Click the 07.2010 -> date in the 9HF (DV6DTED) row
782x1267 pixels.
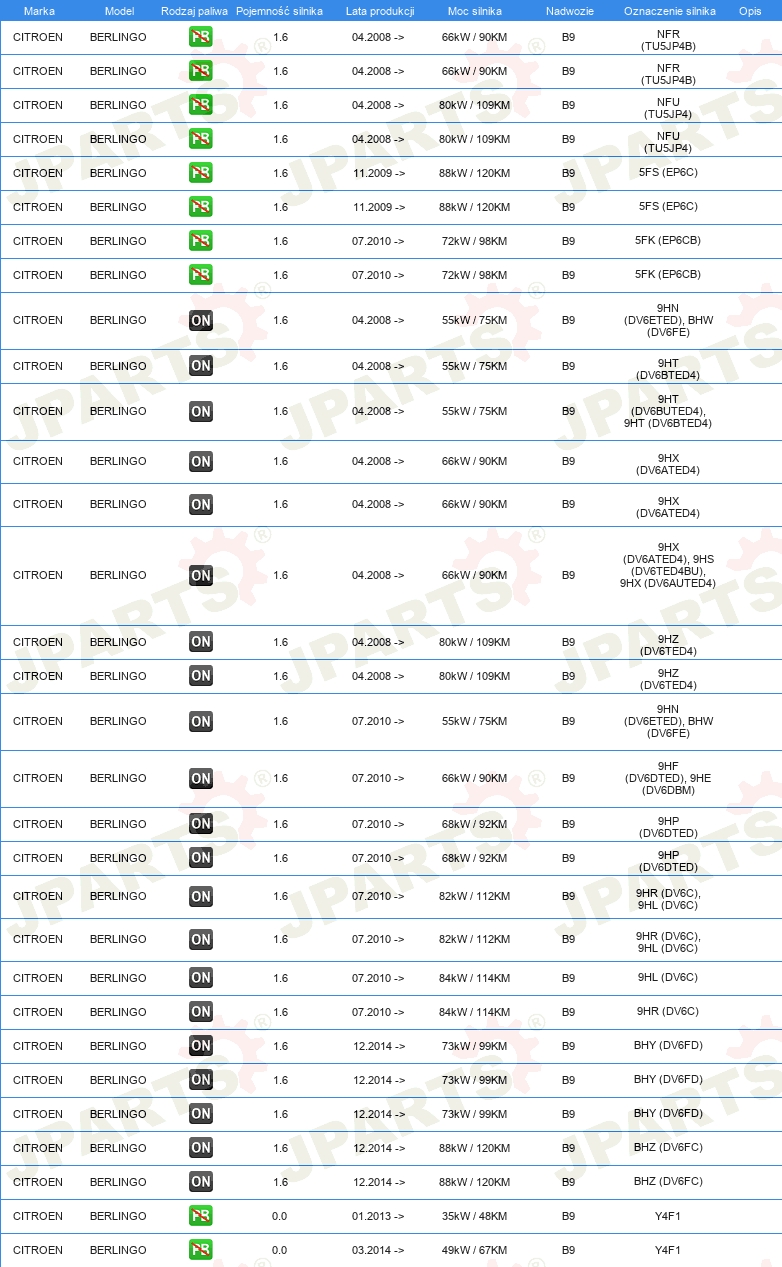pyautogui.click(x=379, y=778)
